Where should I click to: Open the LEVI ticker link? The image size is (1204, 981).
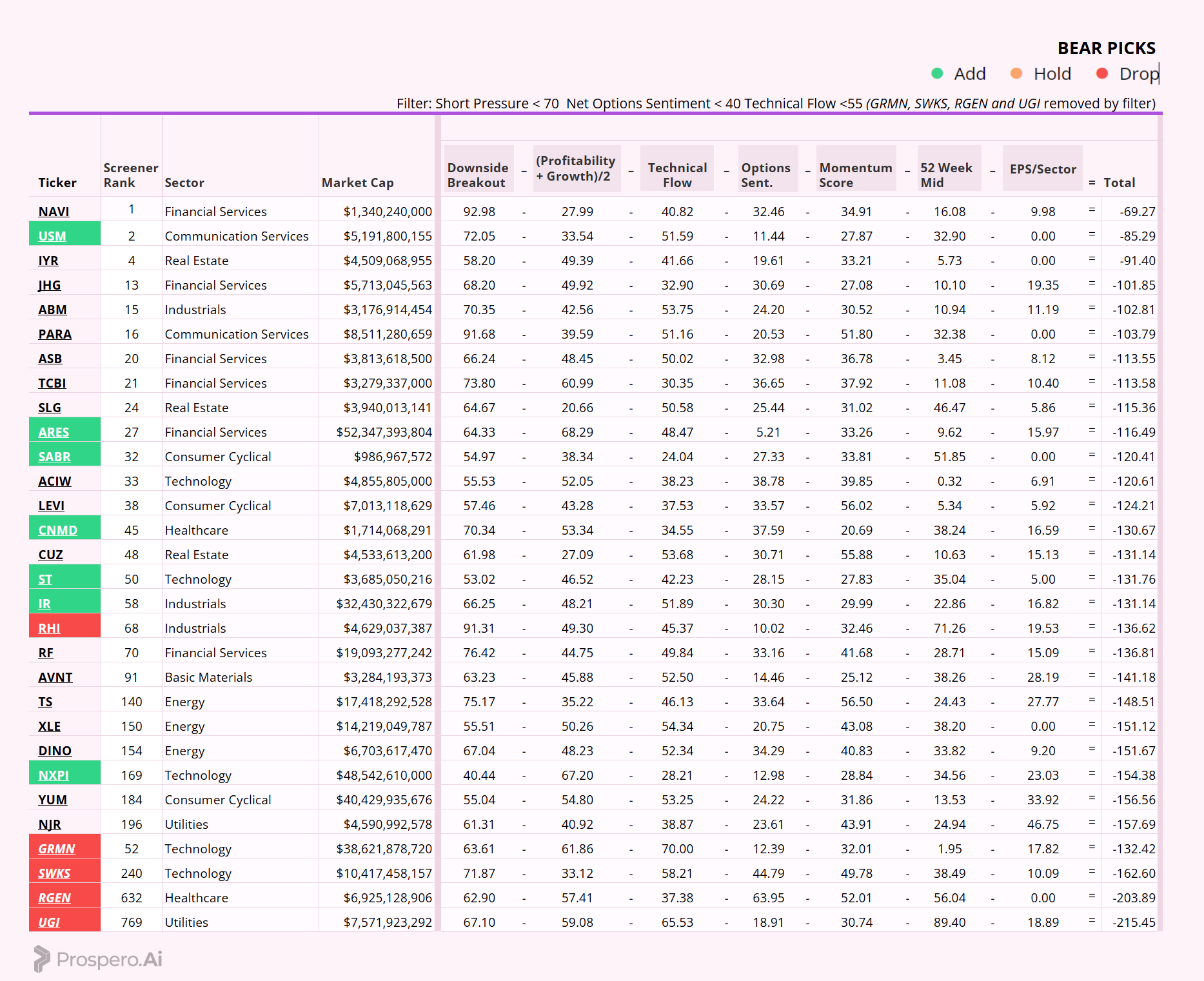click(x=51, y=506)
